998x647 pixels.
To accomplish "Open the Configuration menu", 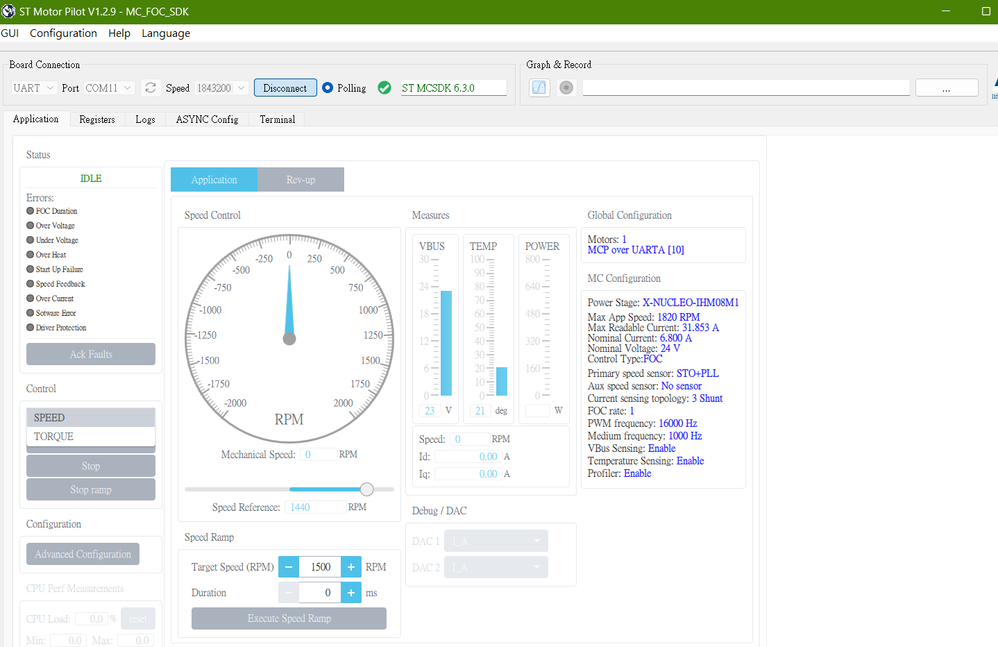I will click(63, 33).
